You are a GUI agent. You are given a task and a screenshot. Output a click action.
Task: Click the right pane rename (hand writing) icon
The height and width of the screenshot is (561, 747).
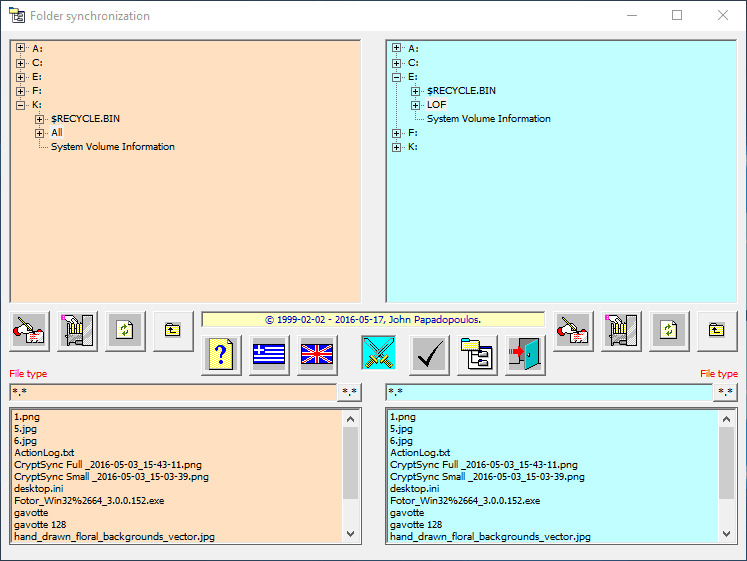574,331
